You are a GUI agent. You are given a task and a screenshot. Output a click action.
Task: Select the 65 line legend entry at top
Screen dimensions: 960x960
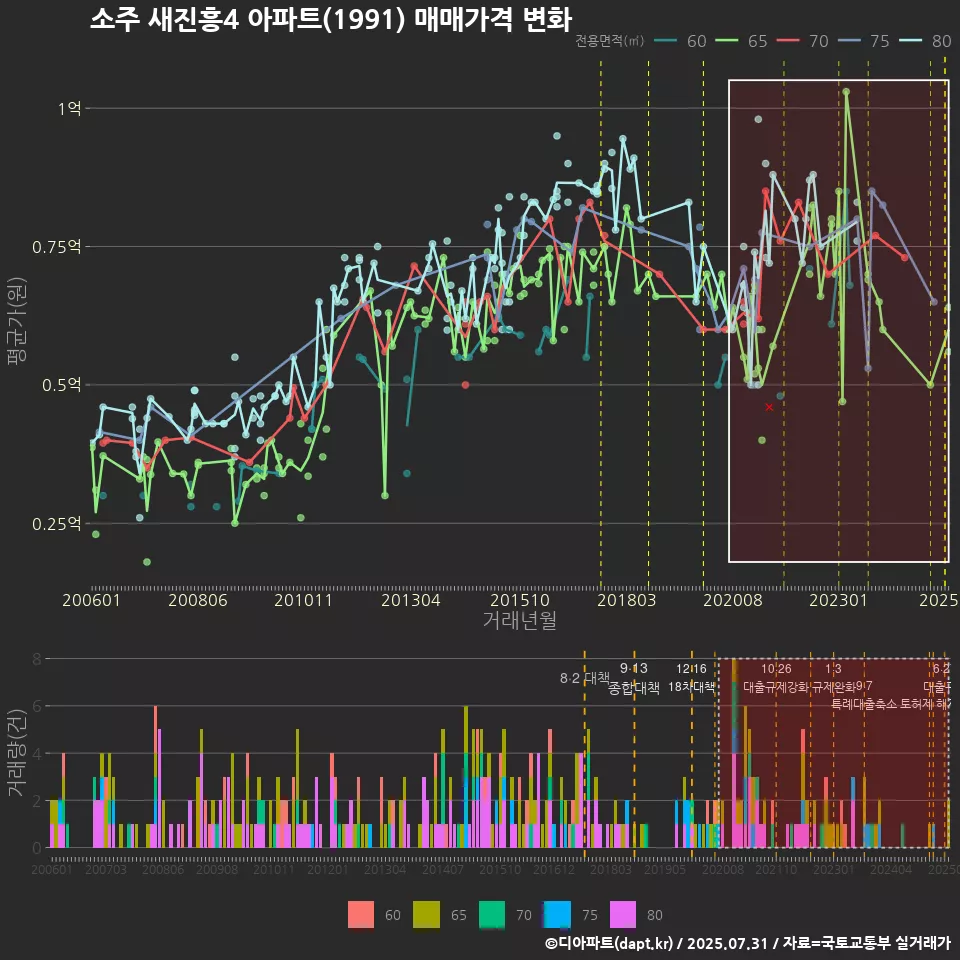741,41
